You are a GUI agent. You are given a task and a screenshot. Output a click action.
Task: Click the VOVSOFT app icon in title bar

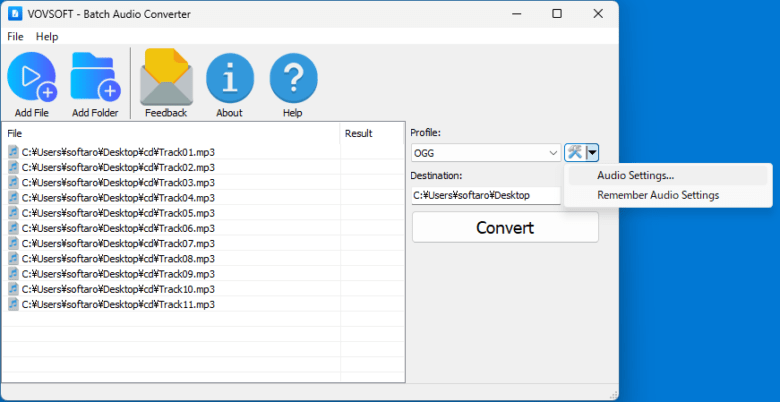(15, 14)
